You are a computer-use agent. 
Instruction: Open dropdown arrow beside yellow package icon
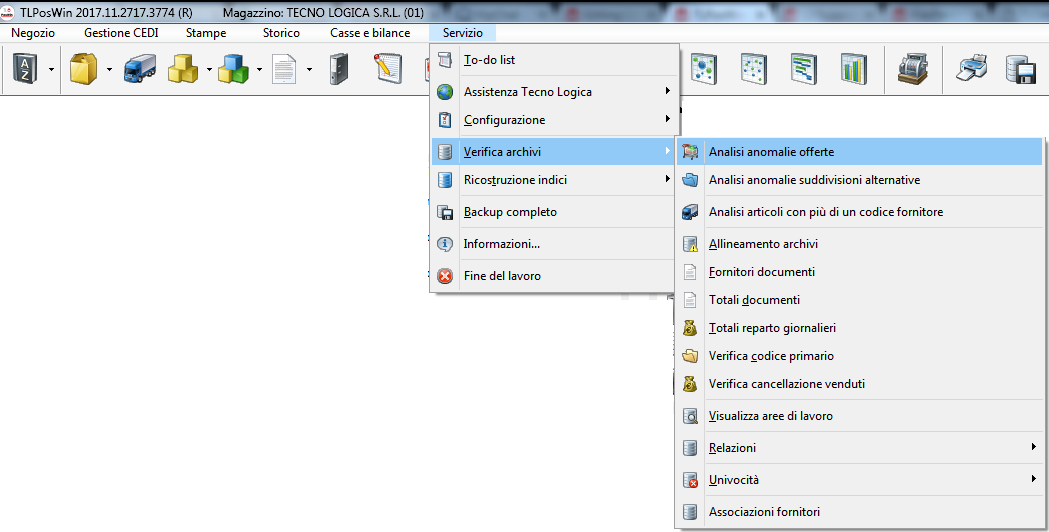(x=109, y=70)
